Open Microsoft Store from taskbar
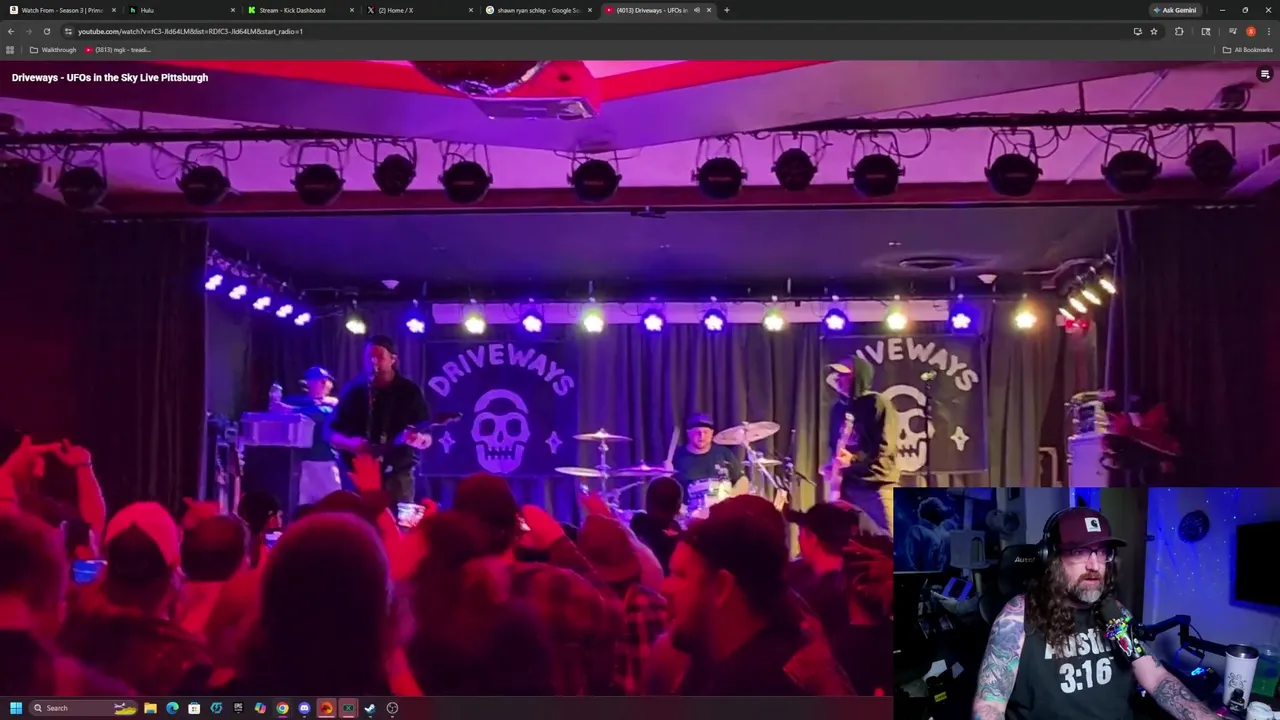Image resolution: width=1280 pixels, height=720 pixels. [194, 708]
